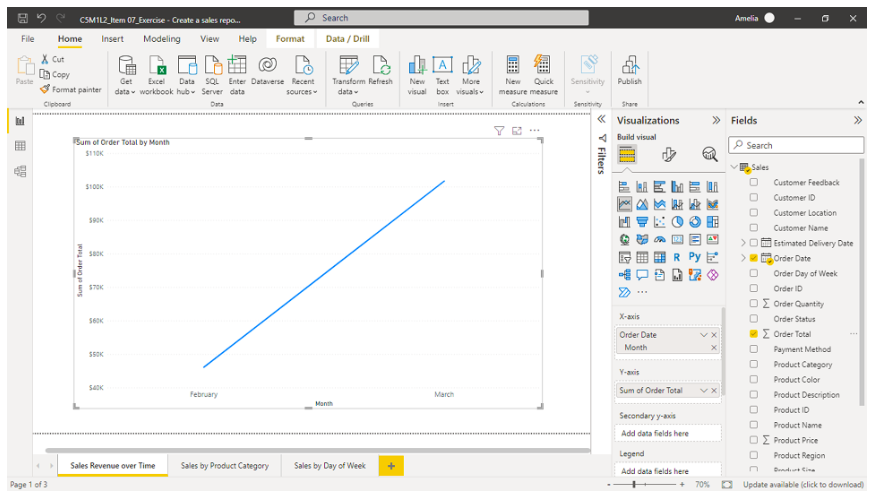Click Update available notification in status bar
The width and height of the screenshot is (875, 498).
[803, 484]
